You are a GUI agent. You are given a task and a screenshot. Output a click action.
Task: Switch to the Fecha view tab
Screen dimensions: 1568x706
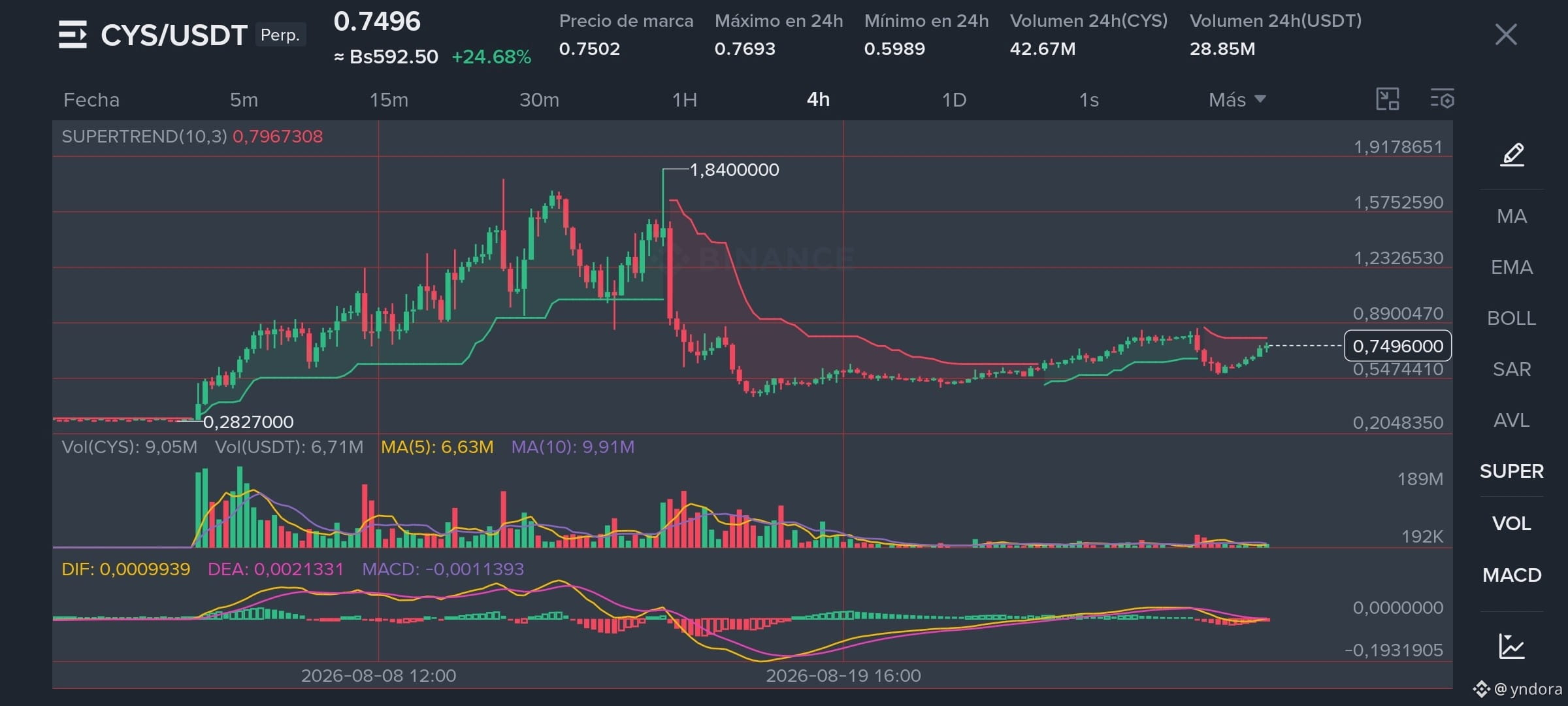click(x=91, y=99)
